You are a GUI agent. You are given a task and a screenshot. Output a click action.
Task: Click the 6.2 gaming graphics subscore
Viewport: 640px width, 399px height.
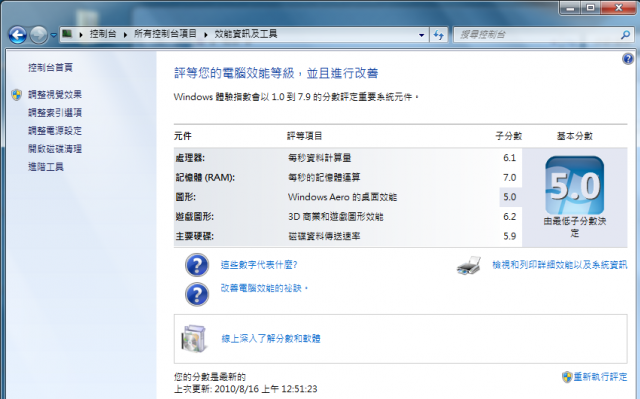(x=509, y=217)
